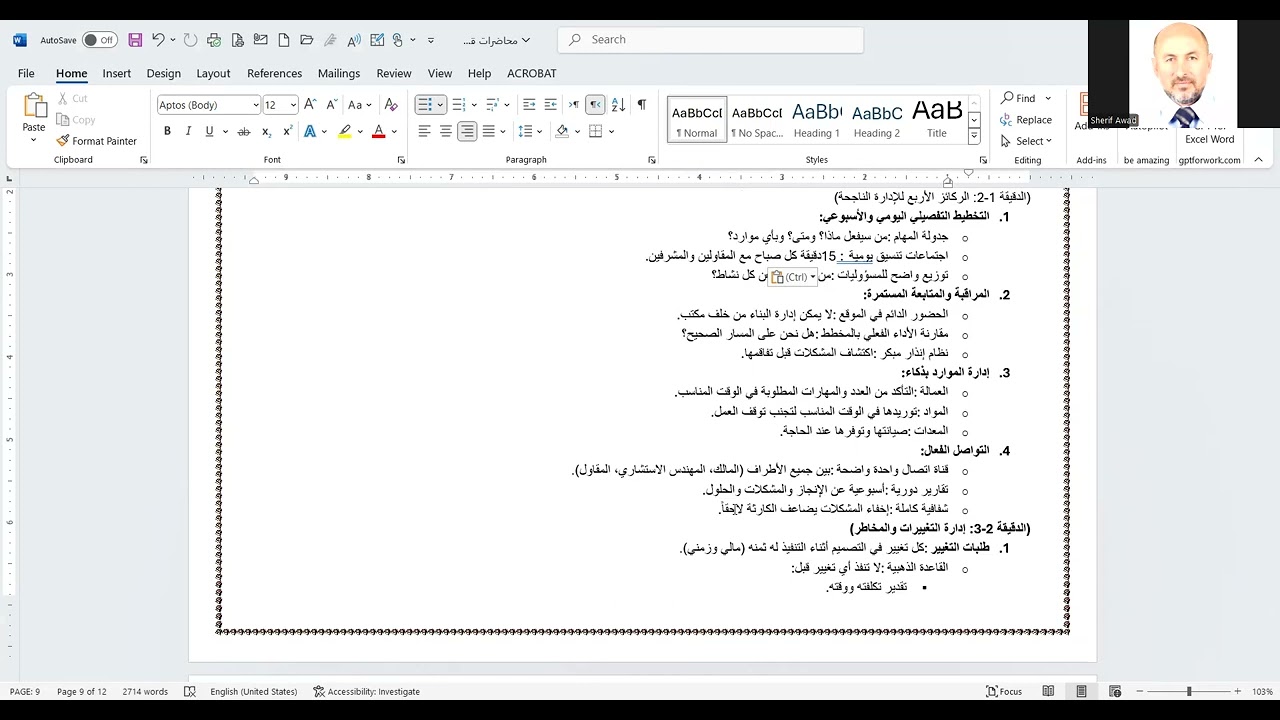The image size is (1280, 720).
Task: Open the font name dropdown
Action: coord(256,105)
